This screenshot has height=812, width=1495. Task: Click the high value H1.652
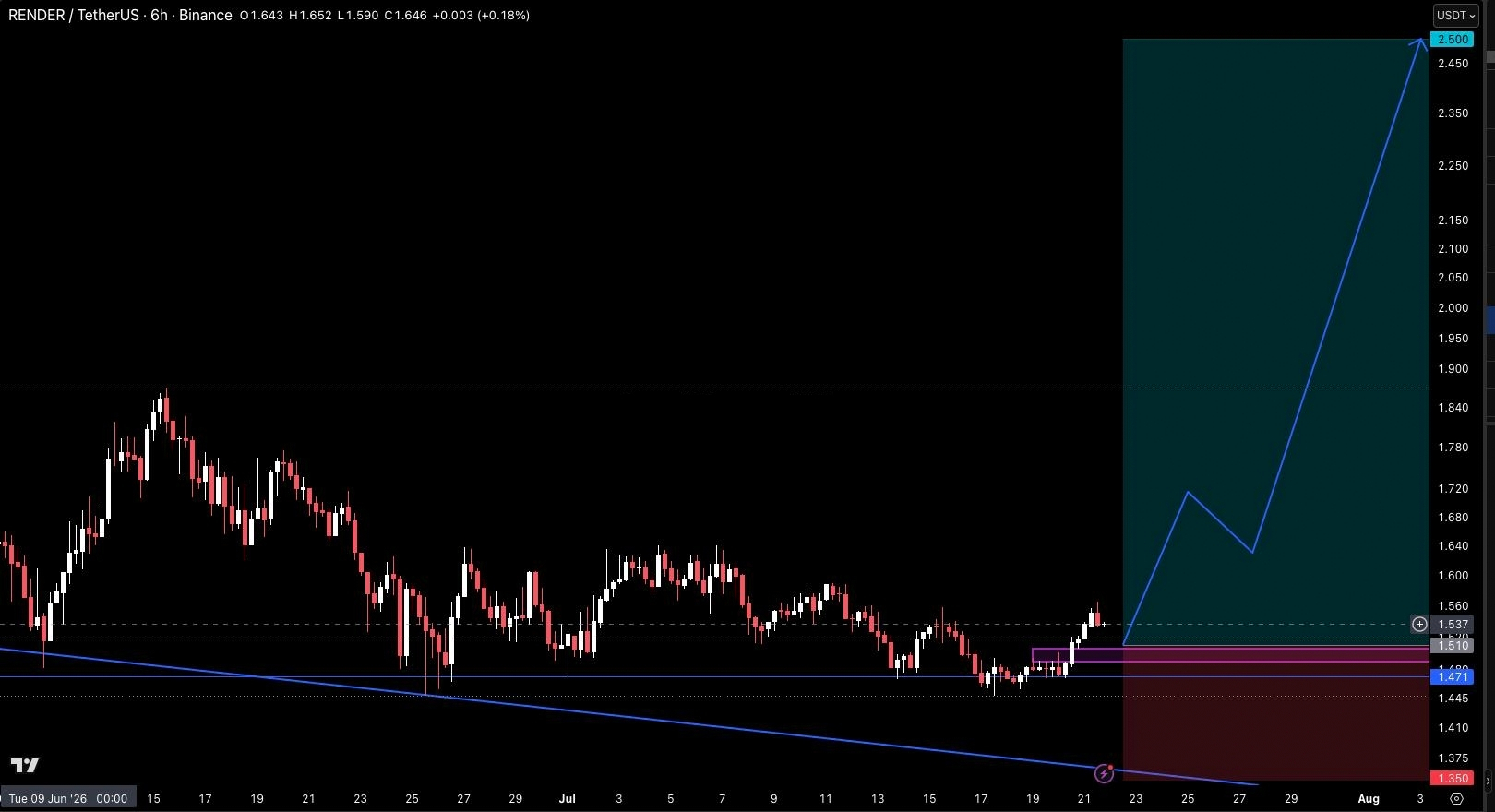click(x=310, y=16)
